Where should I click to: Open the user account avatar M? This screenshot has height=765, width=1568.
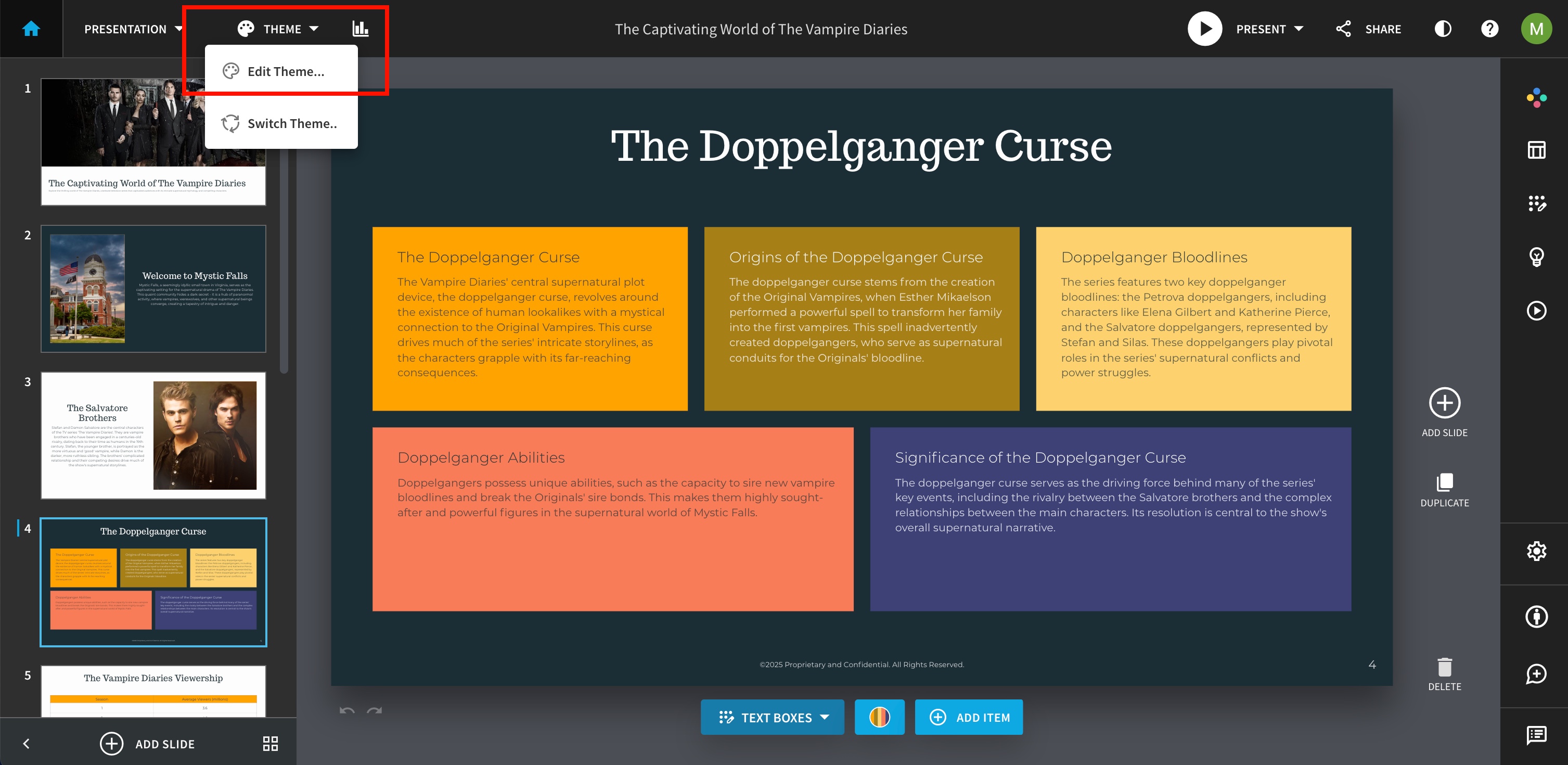(x=1536, y=29)
